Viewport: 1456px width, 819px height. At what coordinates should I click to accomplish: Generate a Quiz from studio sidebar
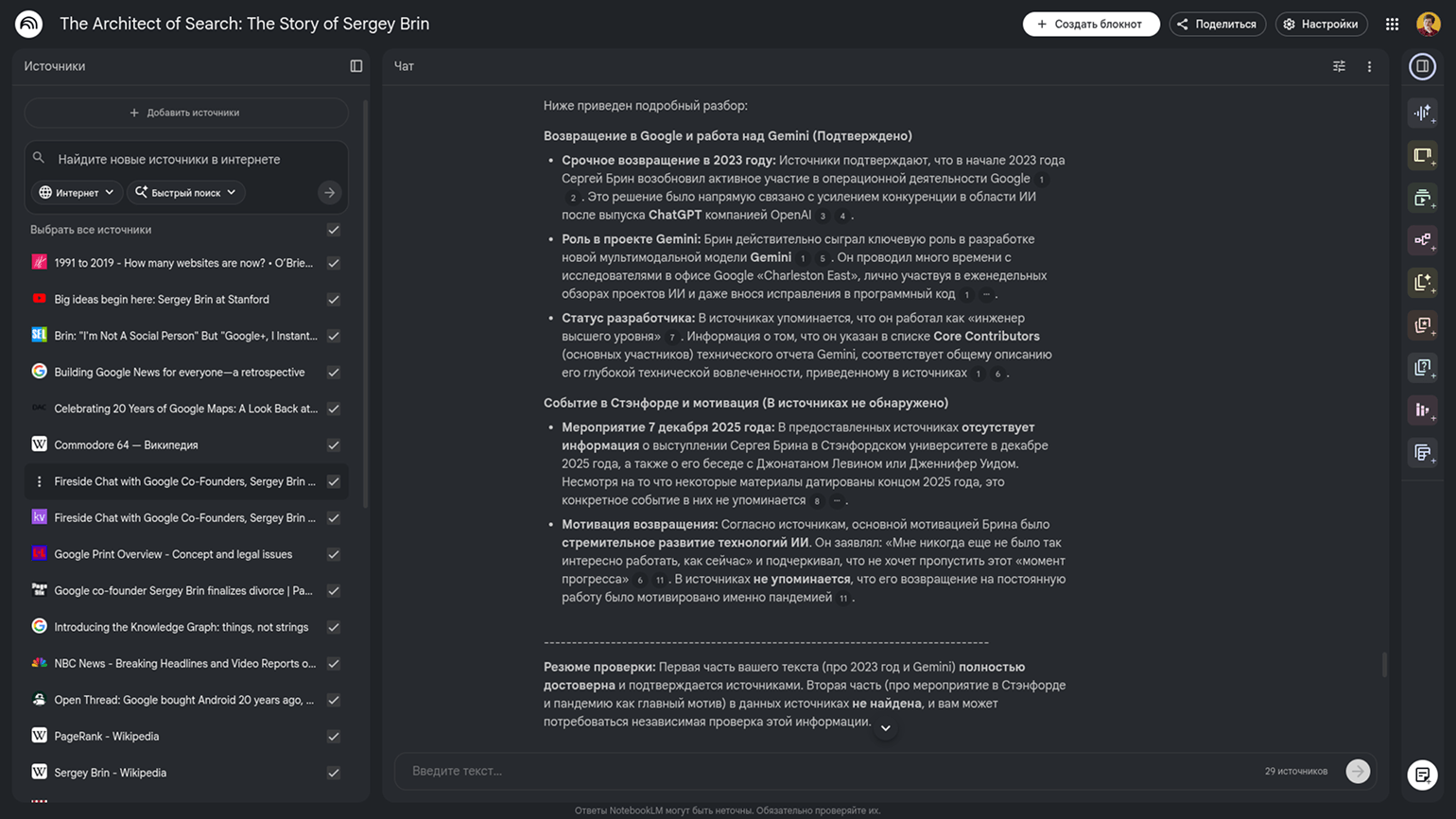tap(1422, 367)
